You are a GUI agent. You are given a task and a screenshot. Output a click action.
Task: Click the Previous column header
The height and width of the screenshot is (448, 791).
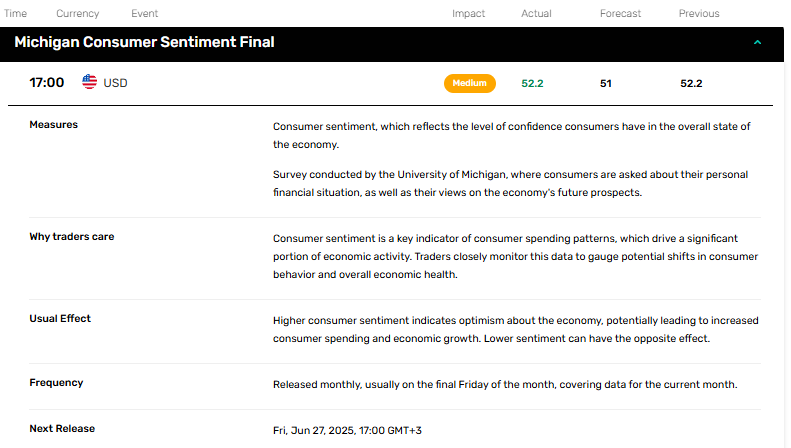(699, 14)
